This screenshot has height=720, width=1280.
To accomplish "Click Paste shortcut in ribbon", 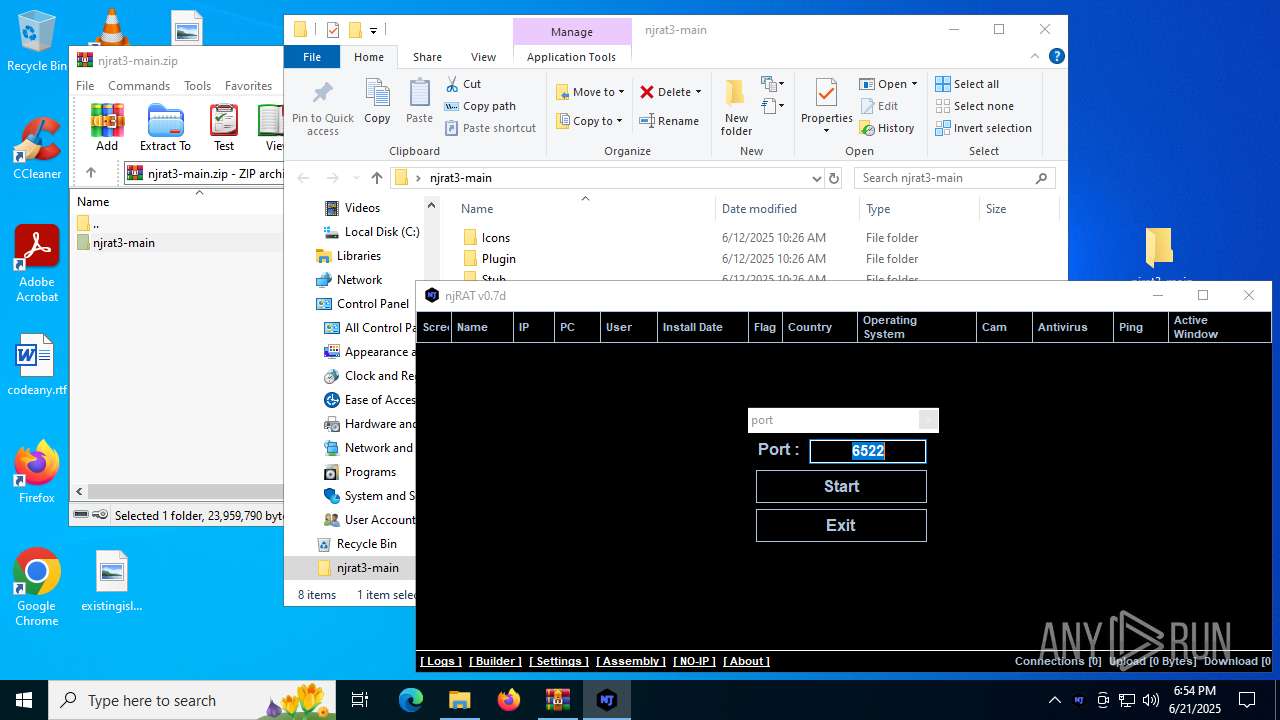I will pos(490,128).
